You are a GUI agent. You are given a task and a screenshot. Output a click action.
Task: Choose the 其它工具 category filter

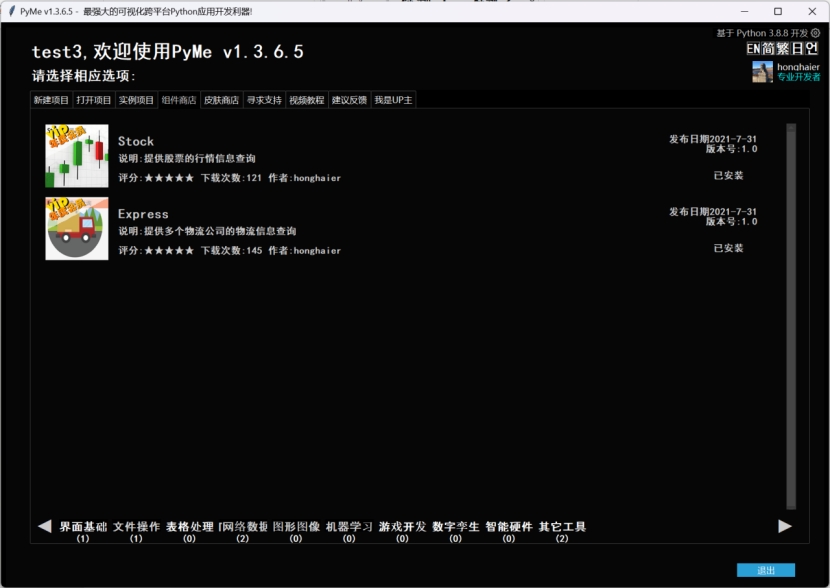pyautogui.click(x=562, y=527)
